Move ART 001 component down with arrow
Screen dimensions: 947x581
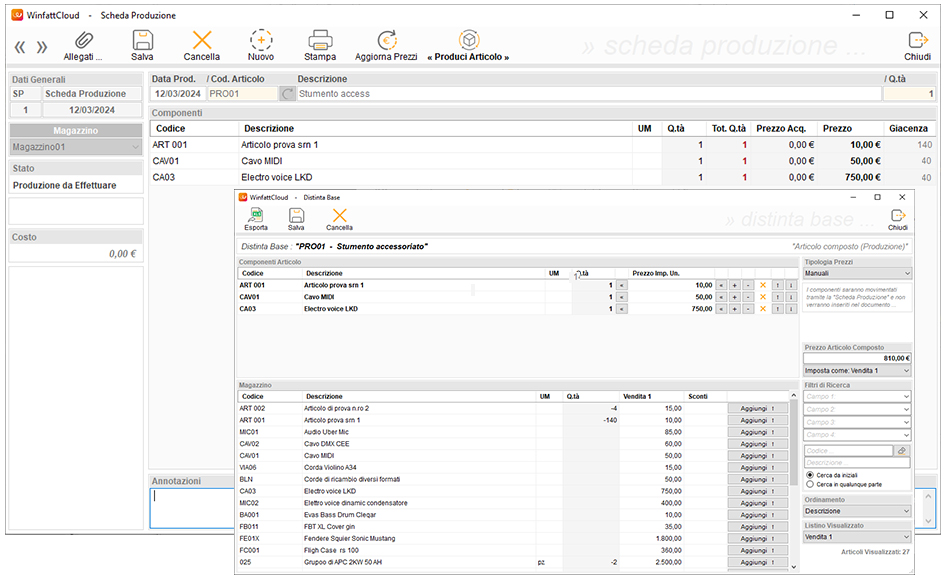click(791, 285)
